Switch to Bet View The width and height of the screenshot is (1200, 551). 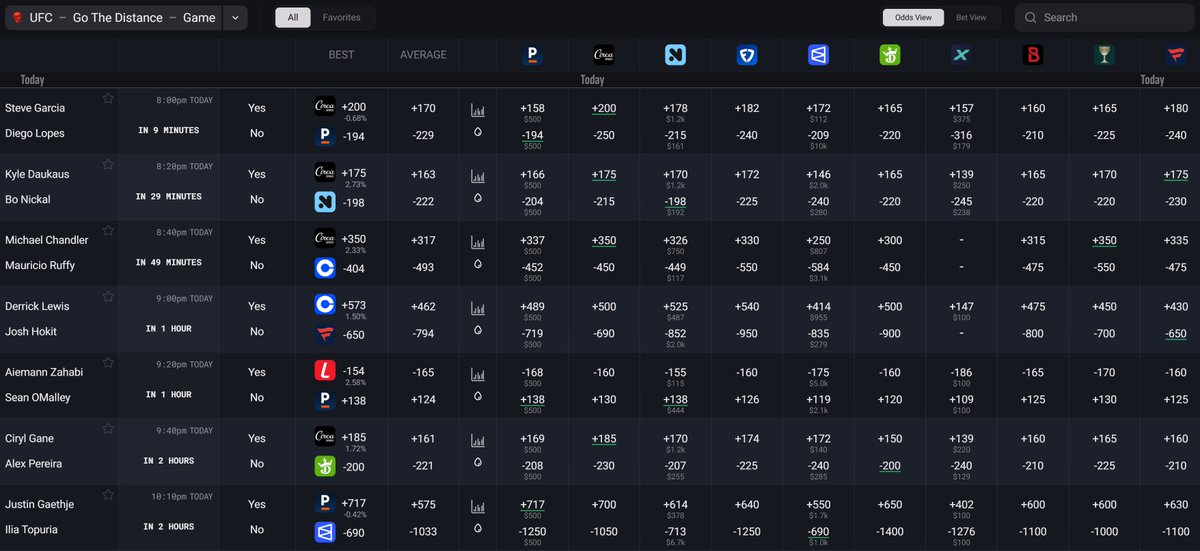[971, 17]
